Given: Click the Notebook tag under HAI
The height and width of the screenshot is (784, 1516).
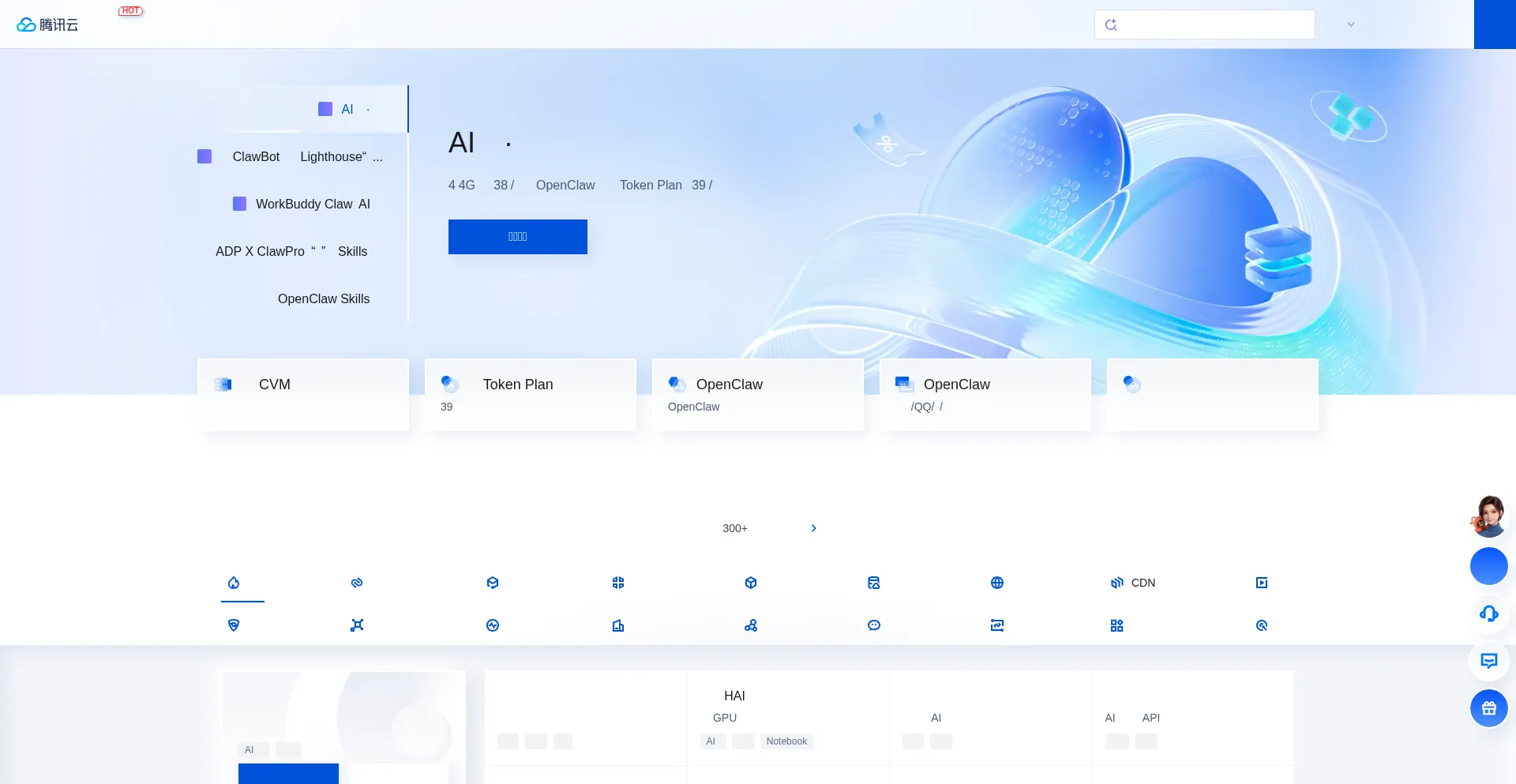Looking at the screenshot, I should 786,741.
